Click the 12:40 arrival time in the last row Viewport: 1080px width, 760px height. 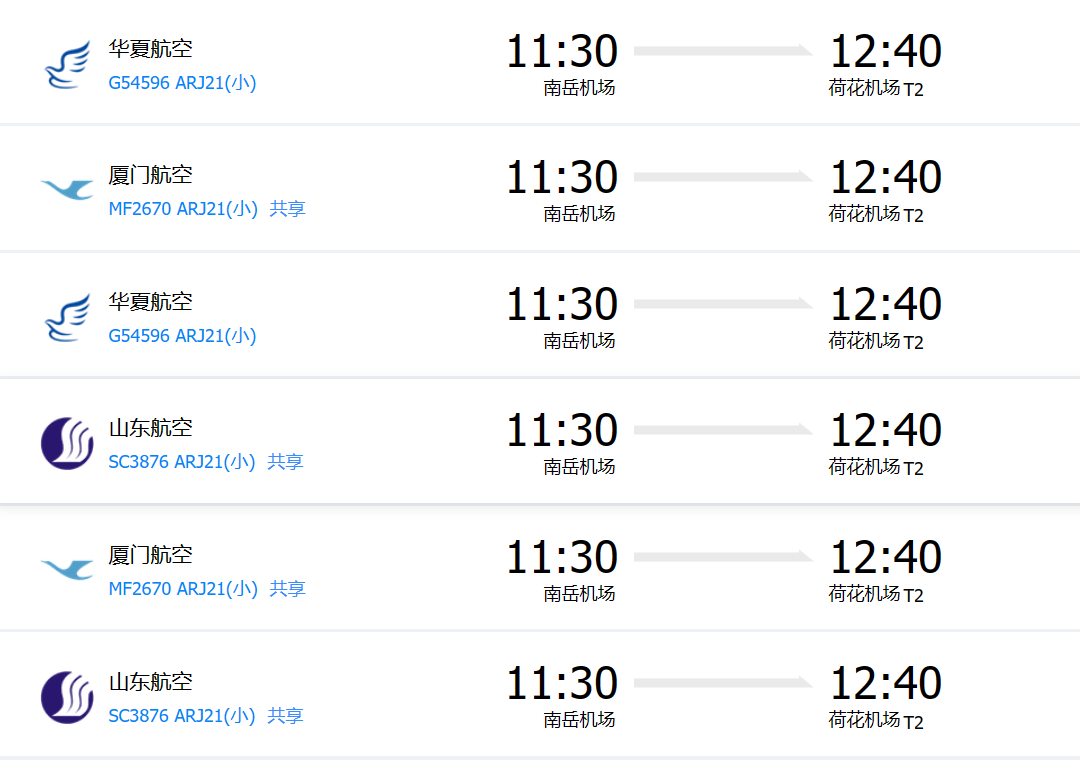pyautogui.click(x=886, y=684)
